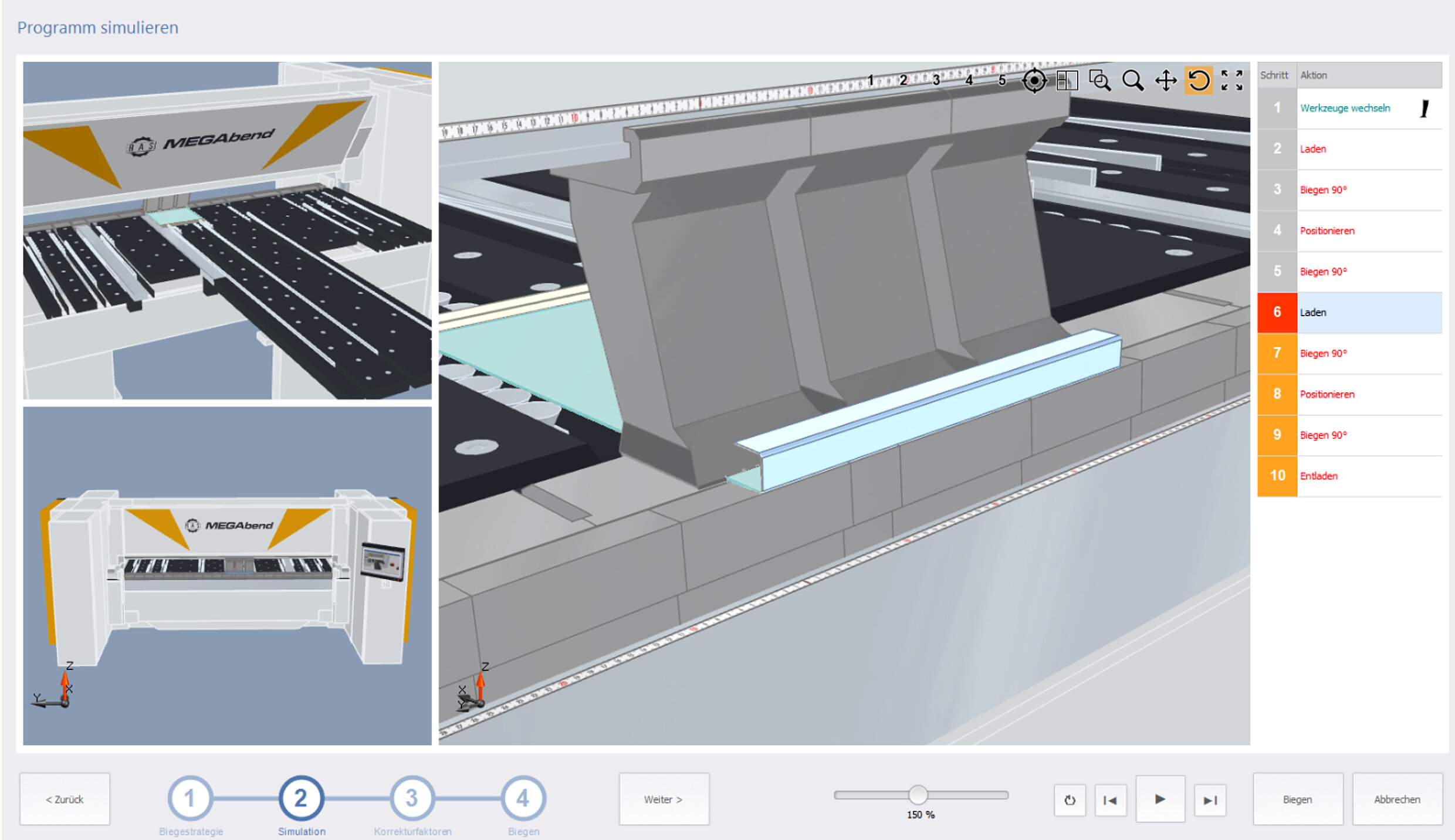Click the fullscreen expand arrows icon
1455x840 pixels.
pos(1231,80)
